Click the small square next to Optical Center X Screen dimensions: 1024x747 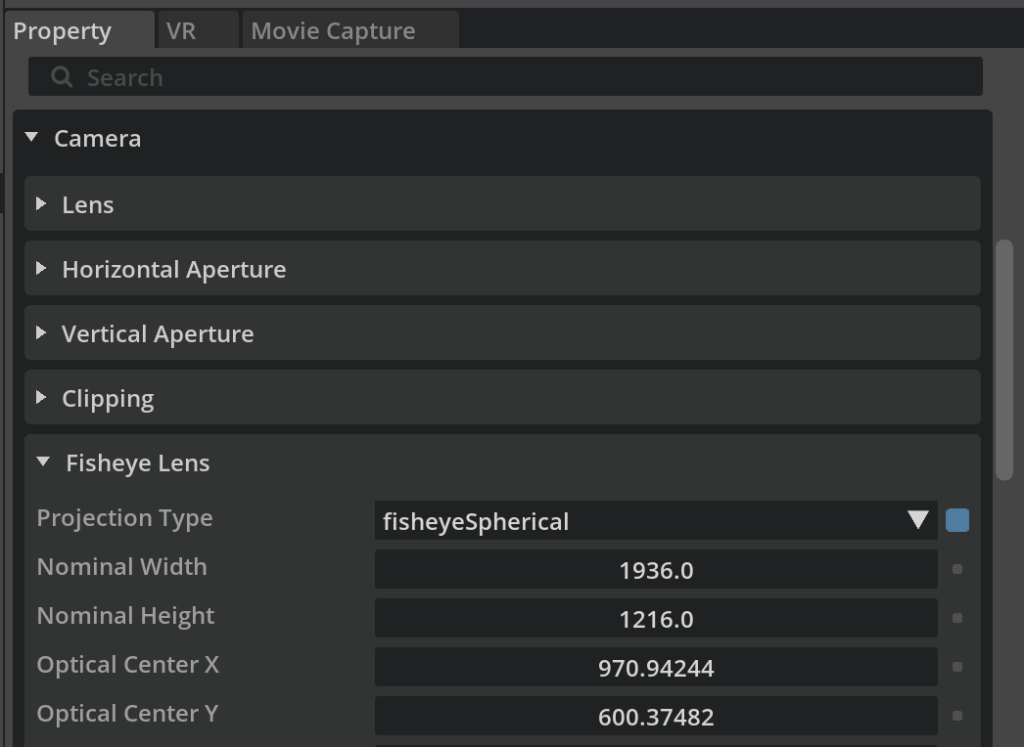click(957, 667)
